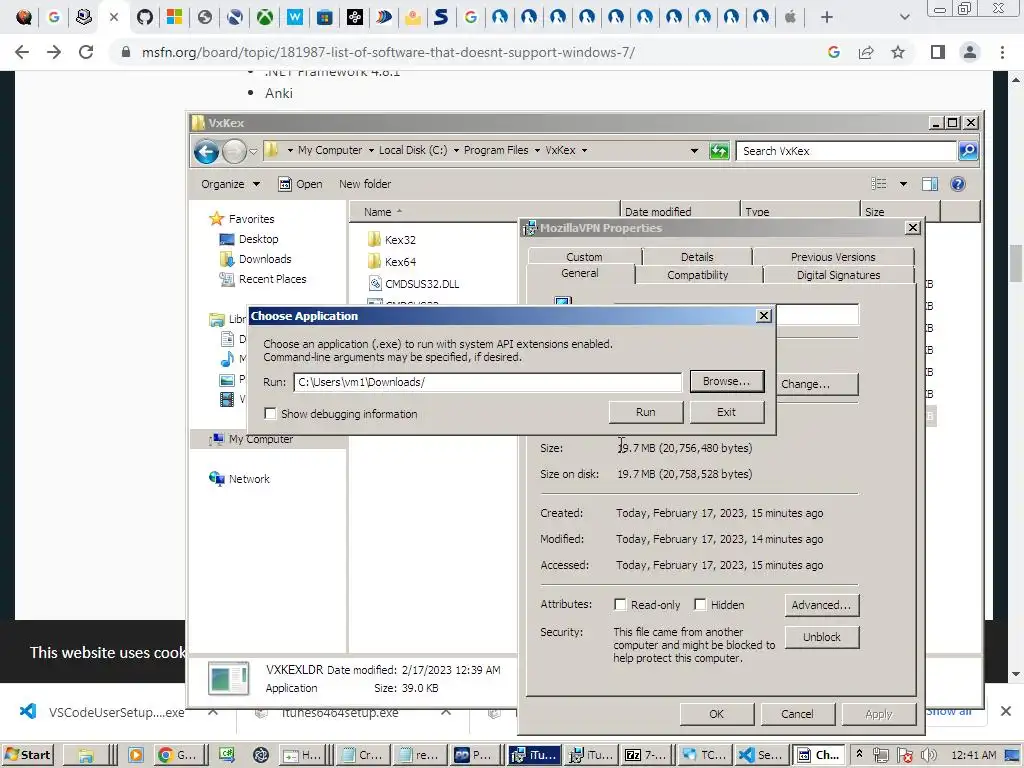This screenshot has height=768, width=1024.
Task: Open explorer help icon
Action: point(958,184)
